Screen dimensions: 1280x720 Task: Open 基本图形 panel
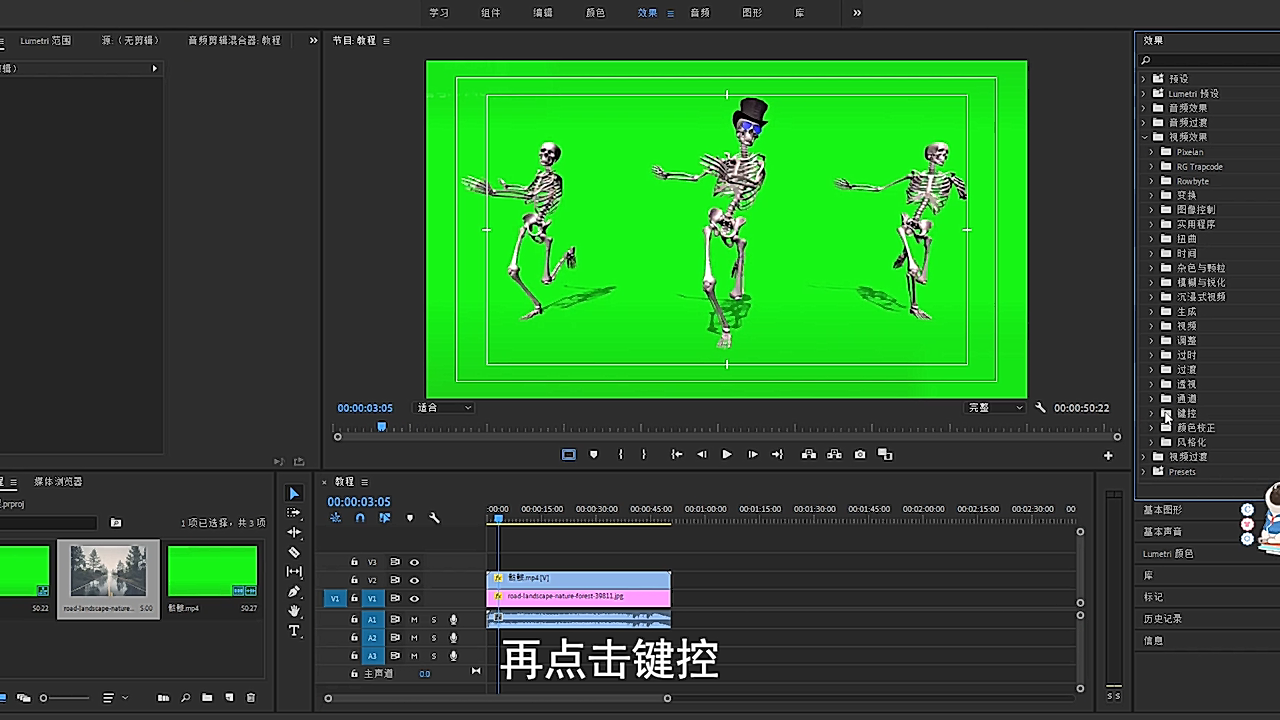coord(1163,510)
